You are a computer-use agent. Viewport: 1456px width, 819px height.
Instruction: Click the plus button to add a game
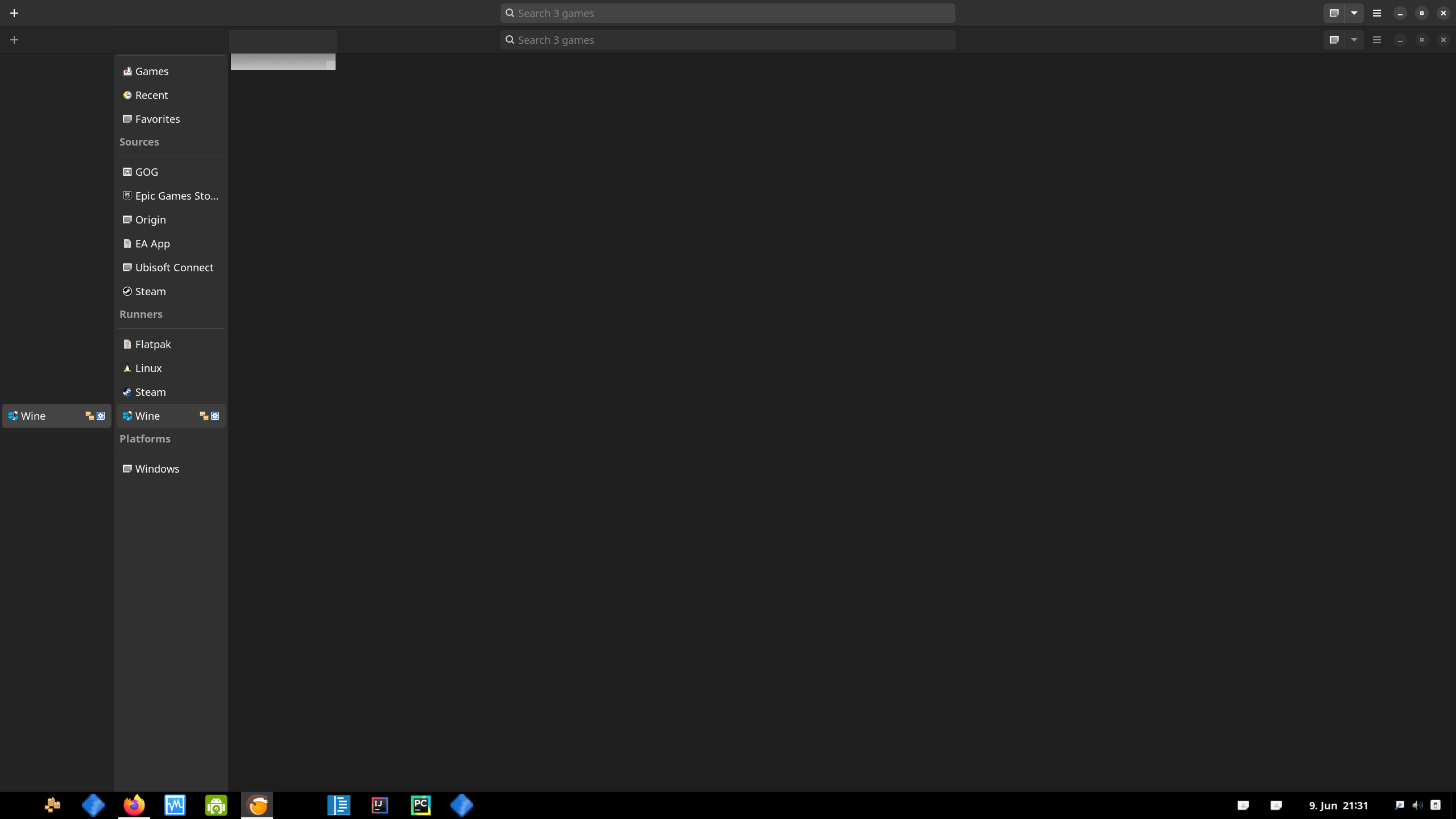coord(14,13)
